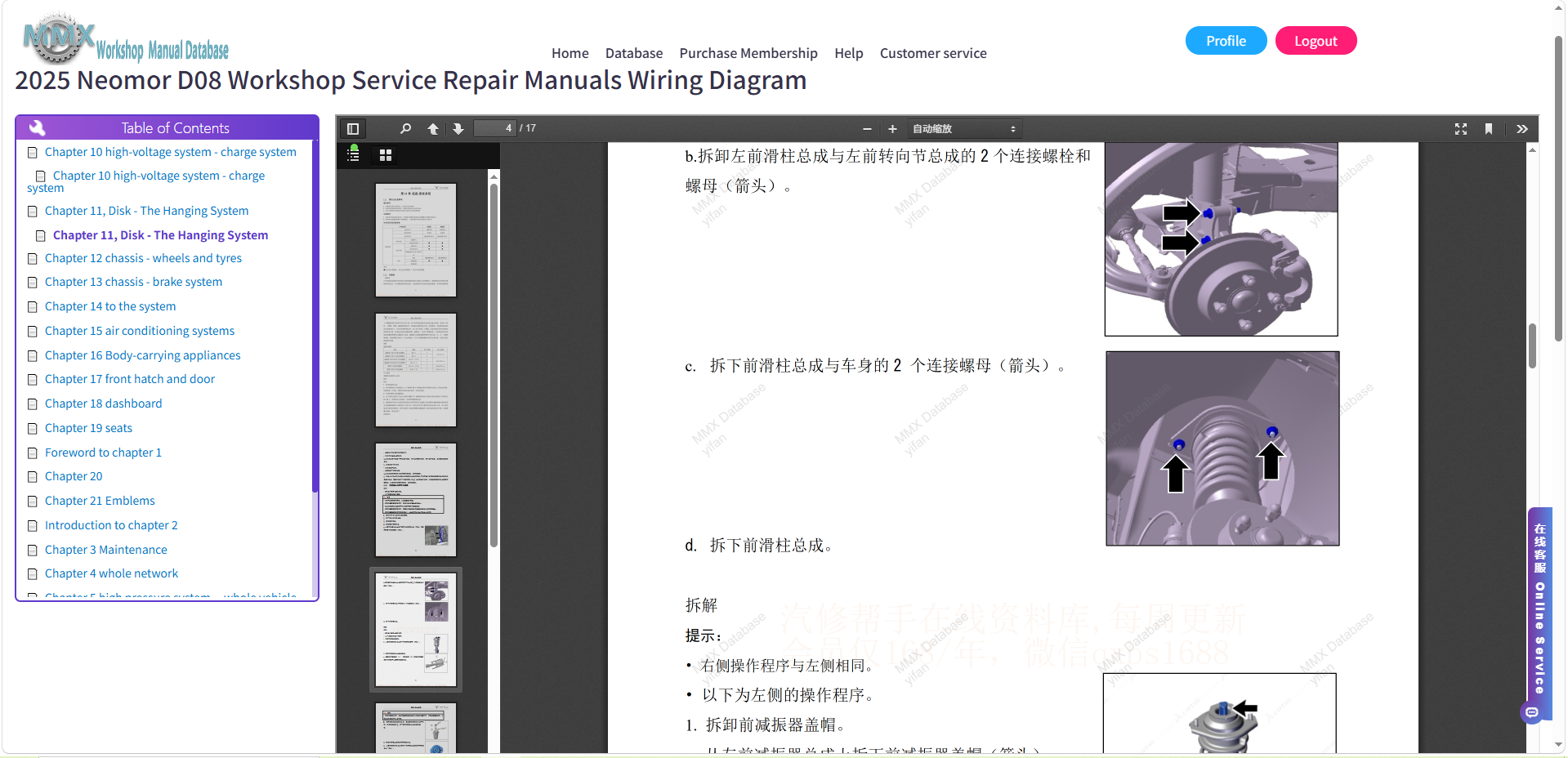1568x758 pixels.
Task: Select bold Chapter 11 Hanging System sub-entry
Action: (x=160, y=235)
